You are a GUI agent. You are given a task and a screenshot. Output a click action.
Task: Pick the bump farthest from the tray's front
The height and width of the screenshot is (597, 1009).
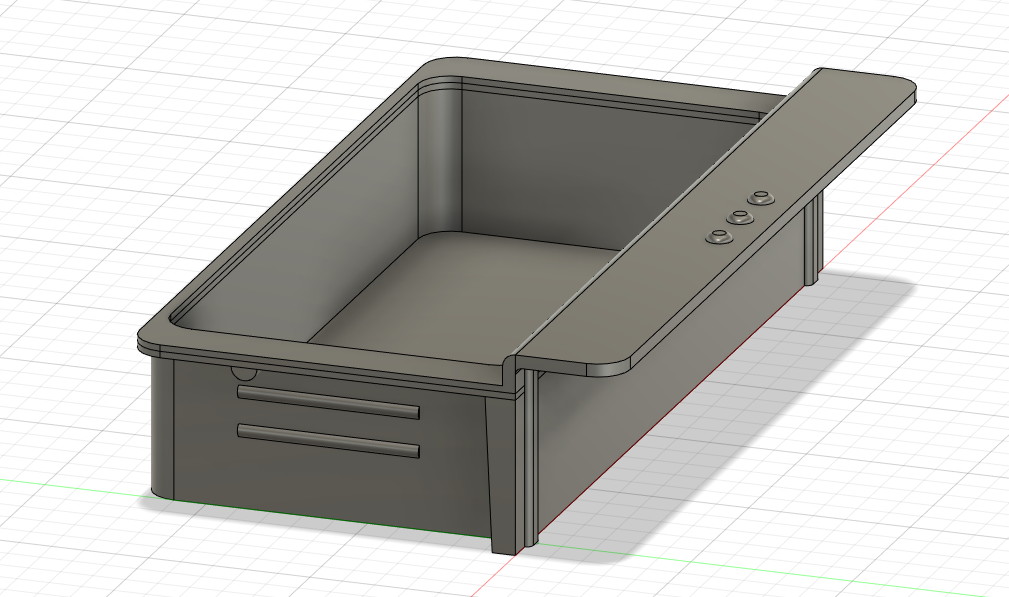(761, 198)
